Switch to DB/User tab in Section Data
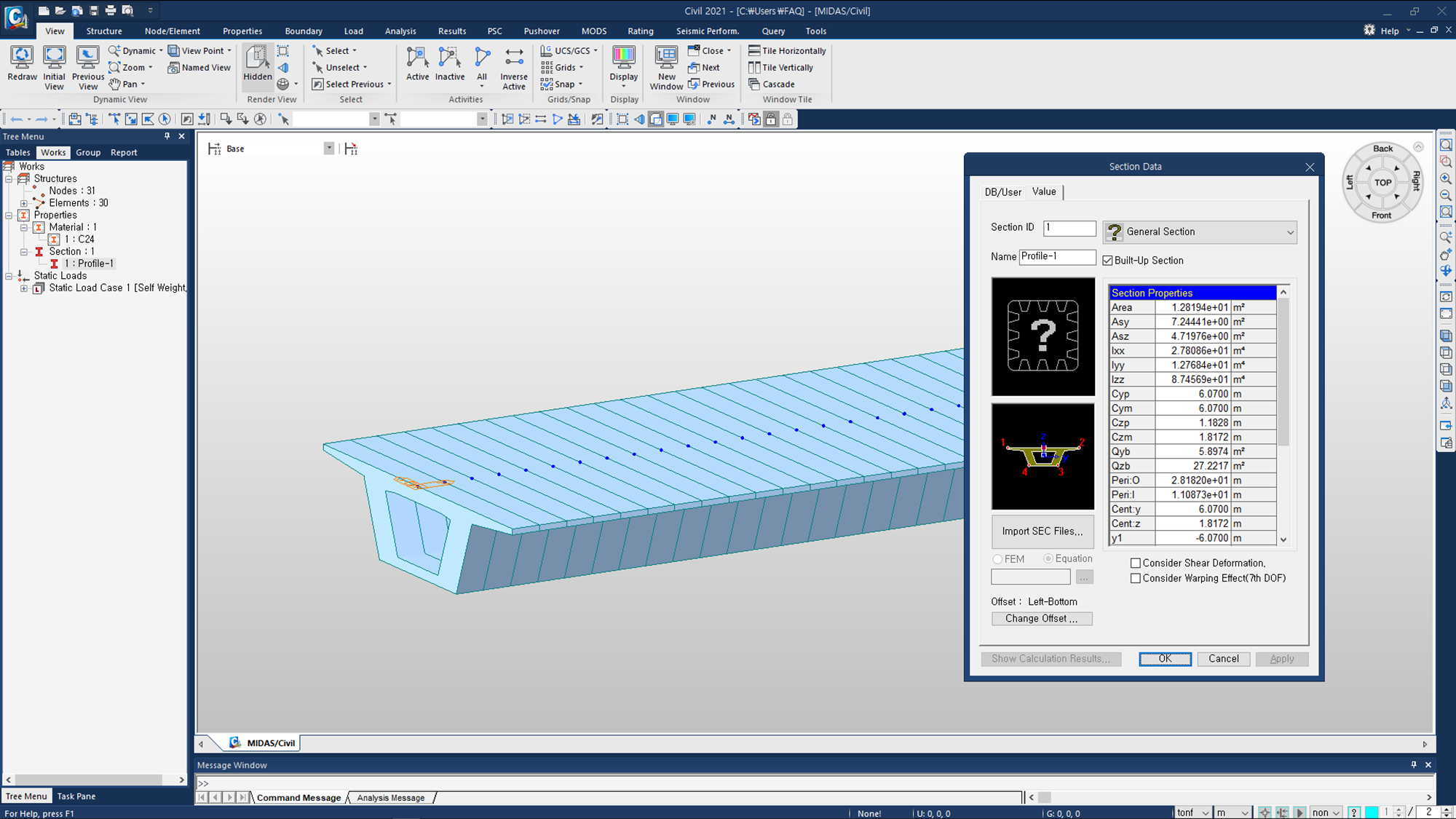Viewport: 1456px width, 819px height. click(x=1003, y=192)
